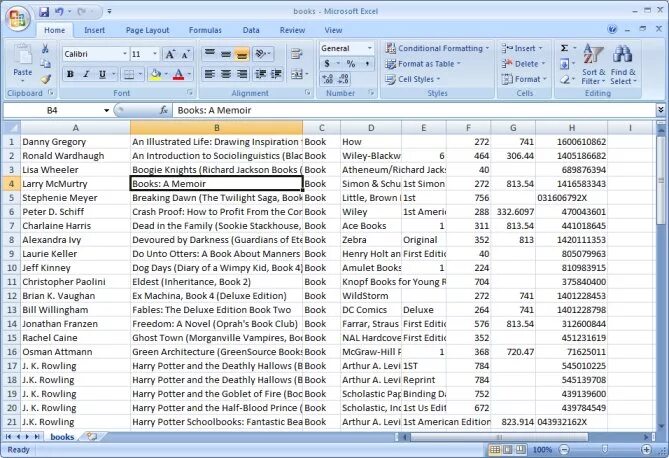Decrease the font size

click(x=185, y=54)
